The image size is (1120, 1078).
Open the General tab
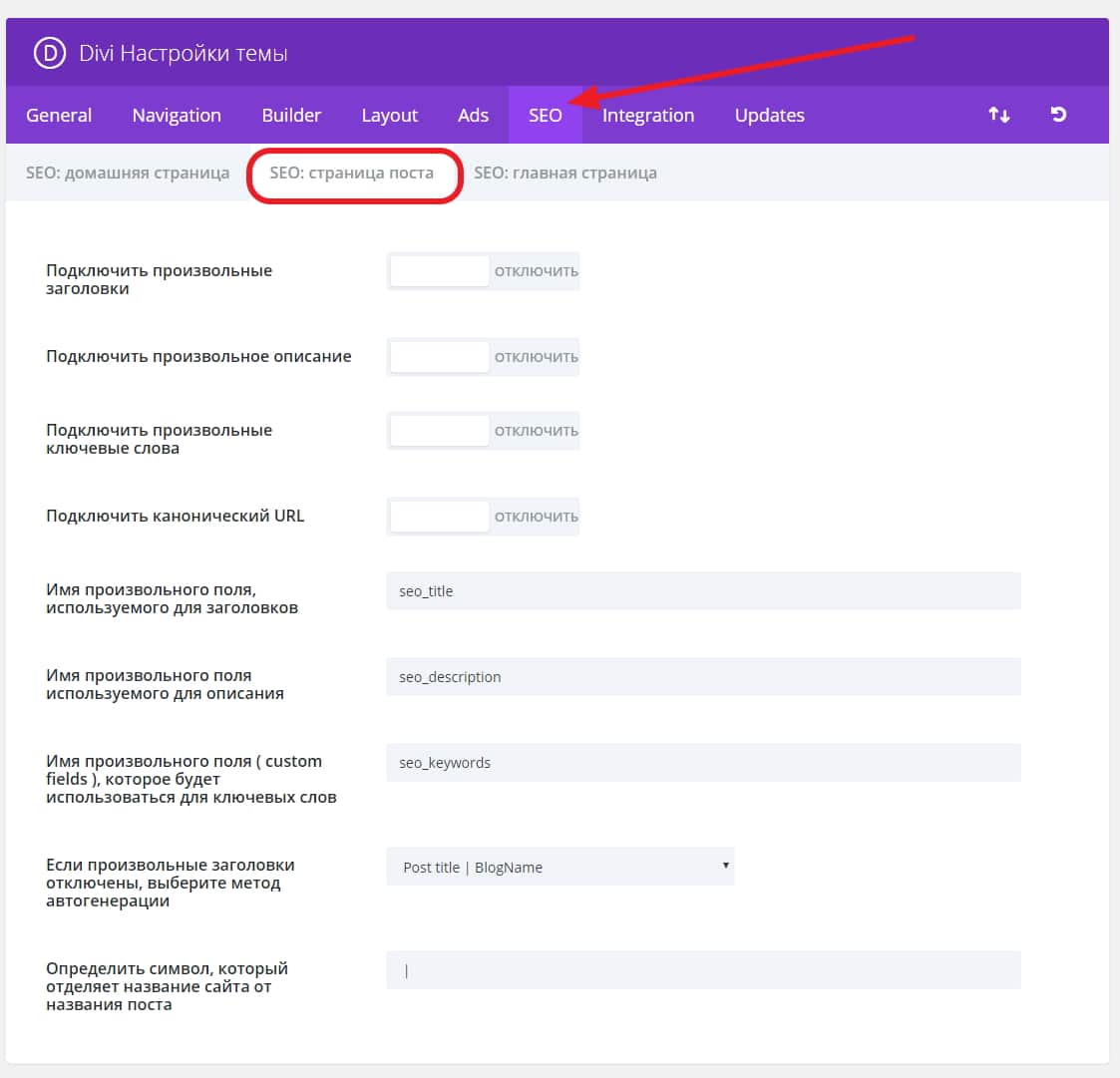point(59,116)
